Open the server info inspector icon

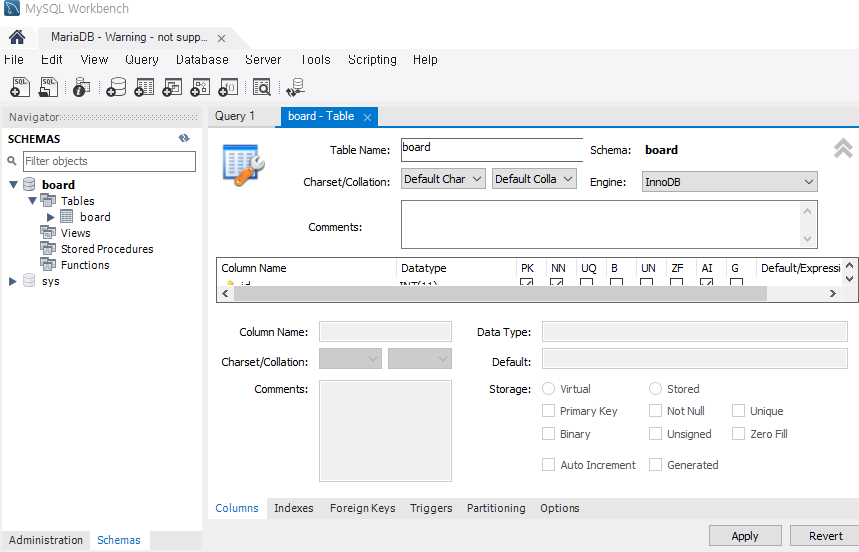[82, 87]
